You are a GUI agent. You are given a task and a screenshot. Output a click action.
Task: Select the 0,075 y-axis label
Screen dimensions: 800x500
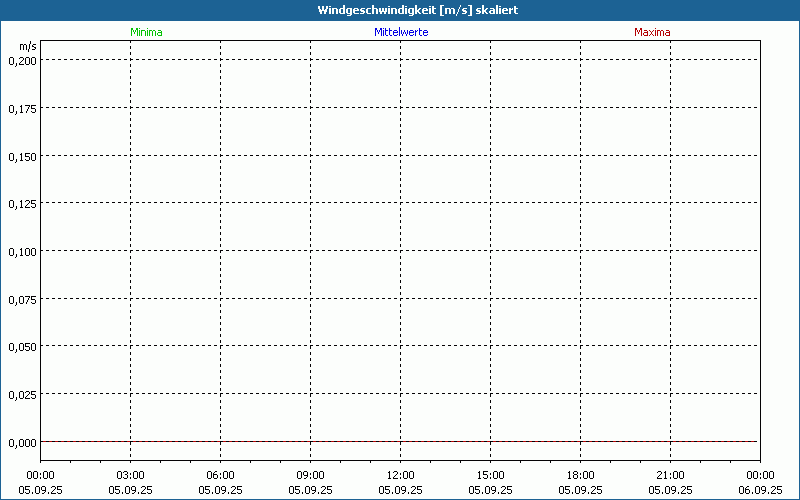[22, 298]
